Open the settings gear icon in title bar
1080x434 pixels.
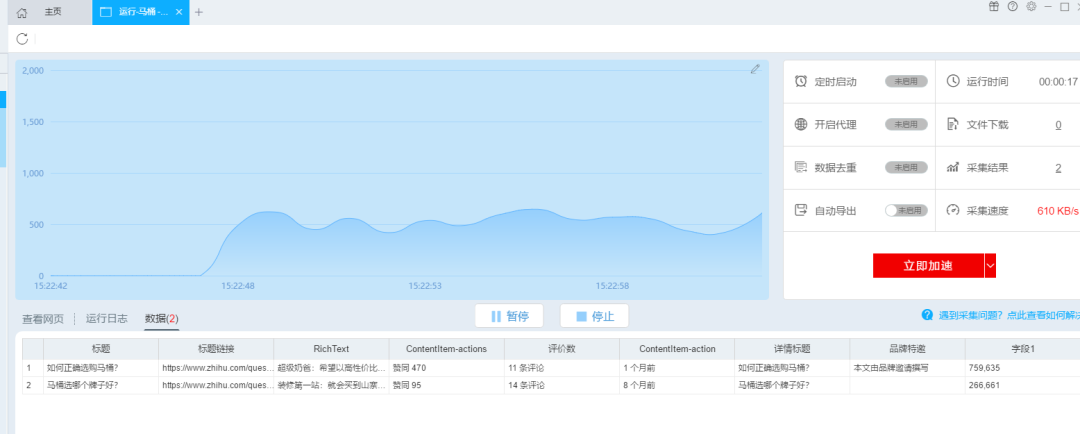(x=1031, y=7)
